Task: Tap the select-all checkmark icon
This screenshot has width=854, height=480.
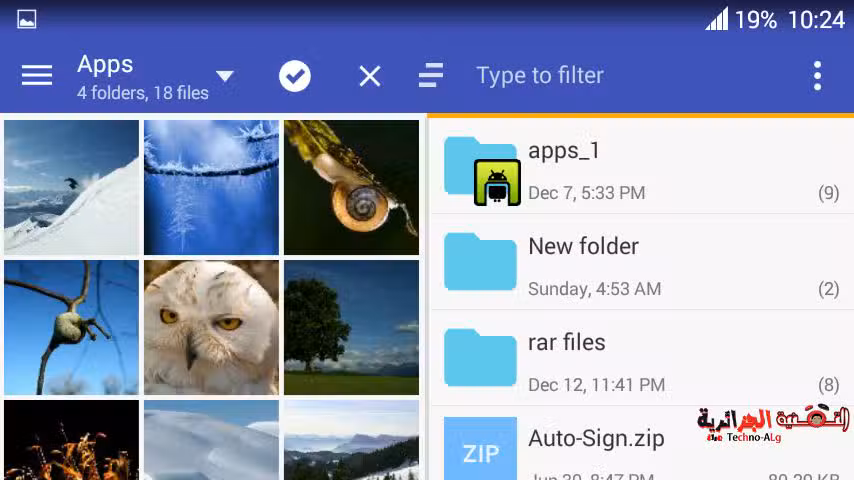Action: [295, 76]
